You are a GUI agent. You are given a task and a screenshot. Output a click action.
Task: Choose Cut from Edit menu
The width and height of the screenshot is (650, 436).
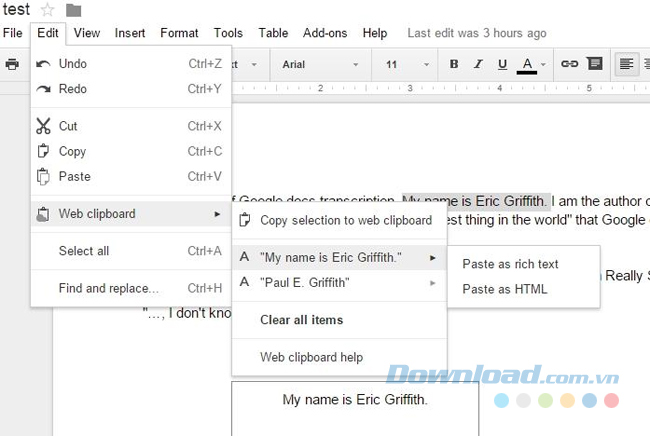pos(131,126)
